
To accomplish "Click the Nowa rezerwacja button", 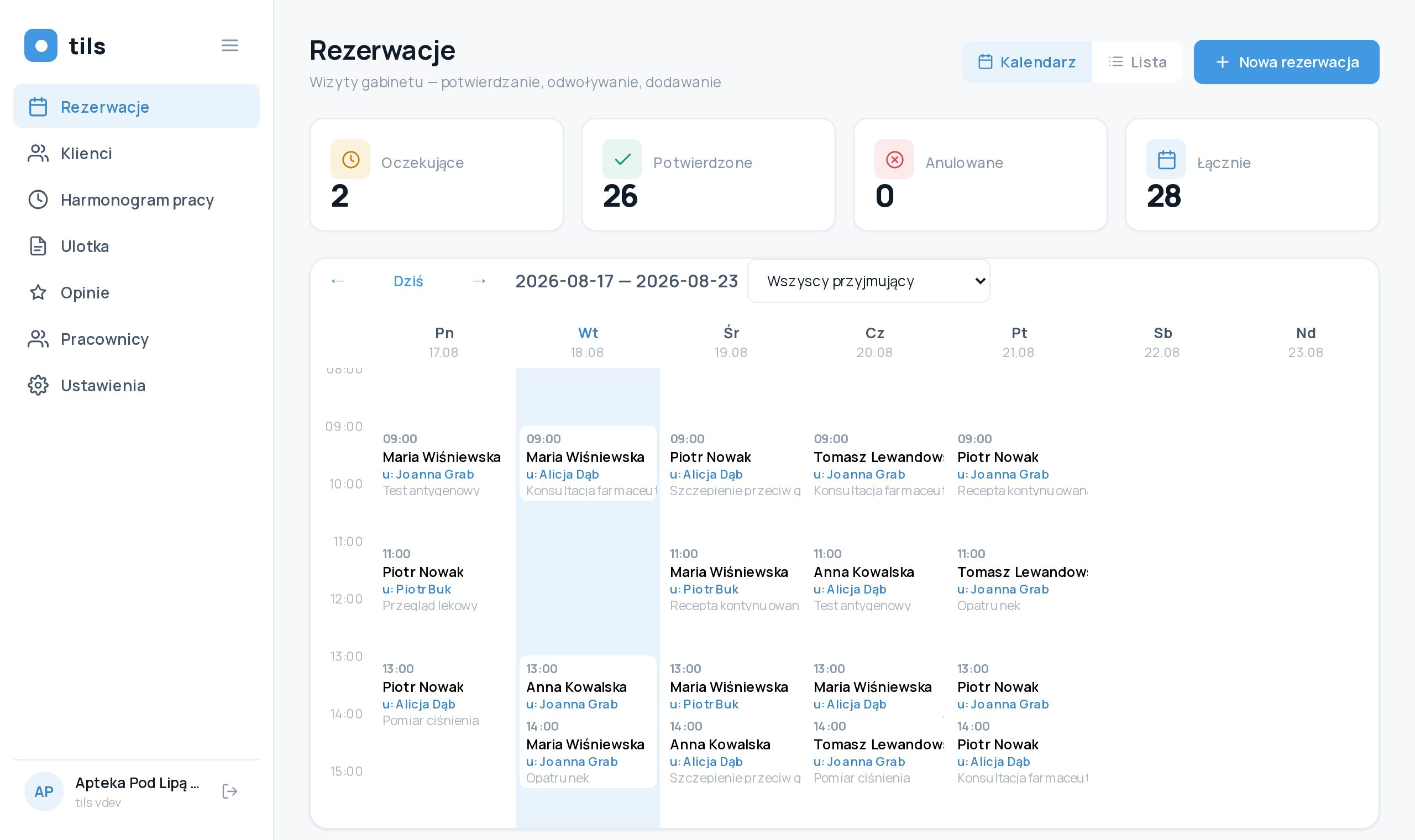I will pos(1287,62).
